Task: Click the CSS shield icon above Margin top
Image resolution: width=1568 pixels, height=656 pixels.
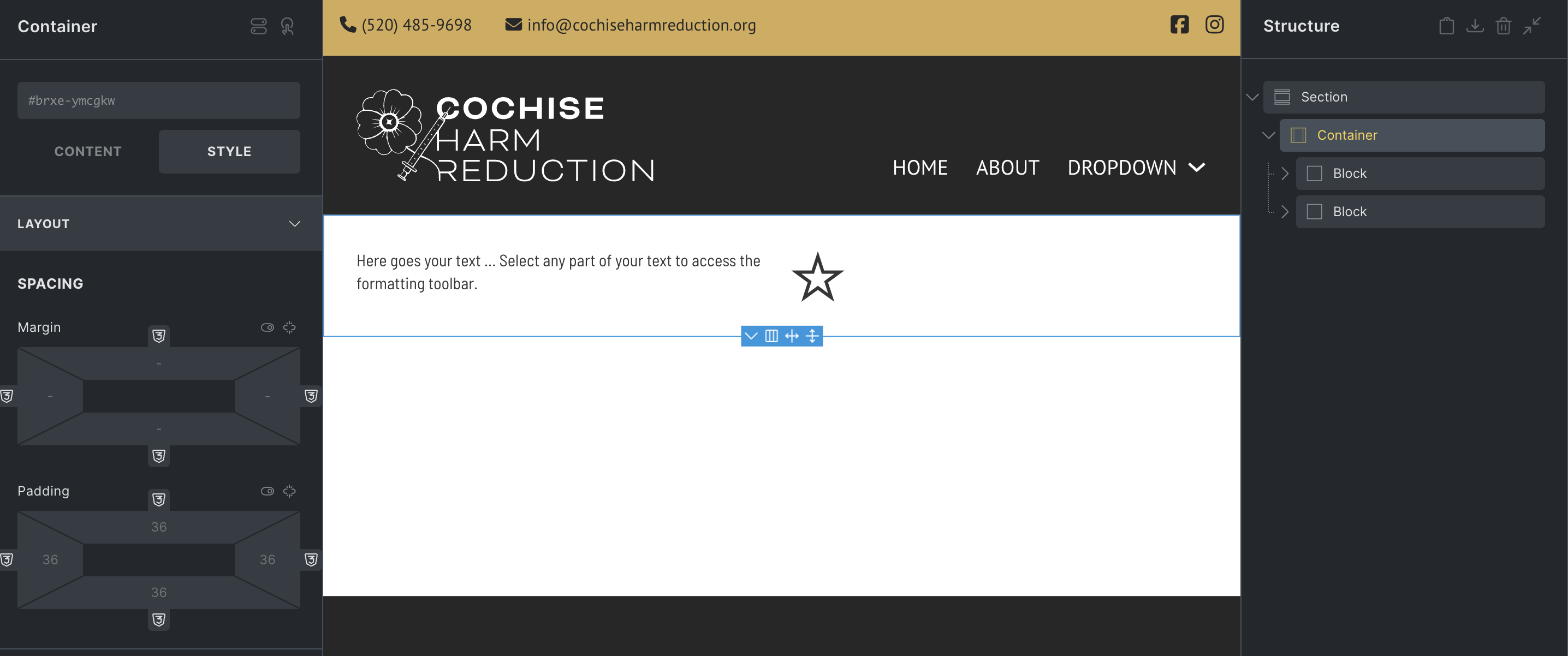Action: point(159,335)
